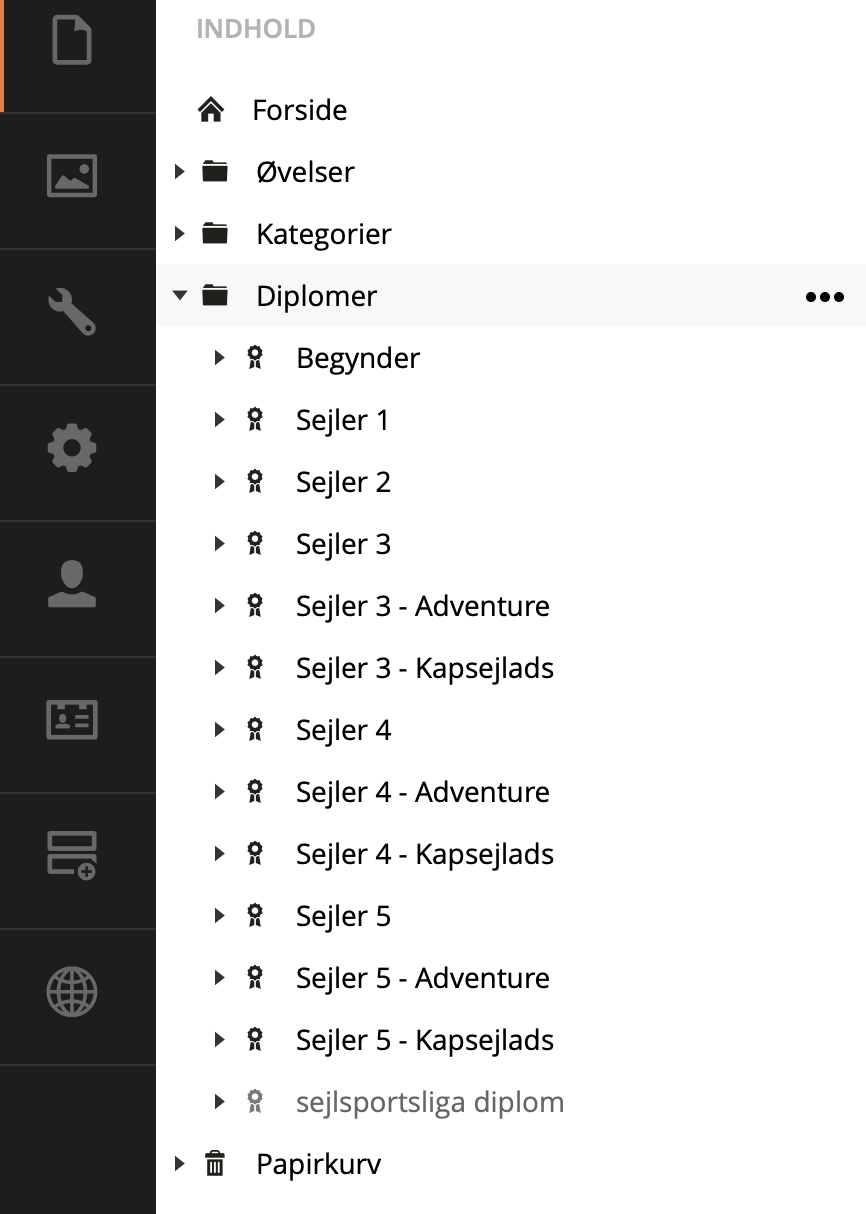This screenshot has width=866, height=1214.
Task: Open the Content section document icon
Action: click(72, 41)
